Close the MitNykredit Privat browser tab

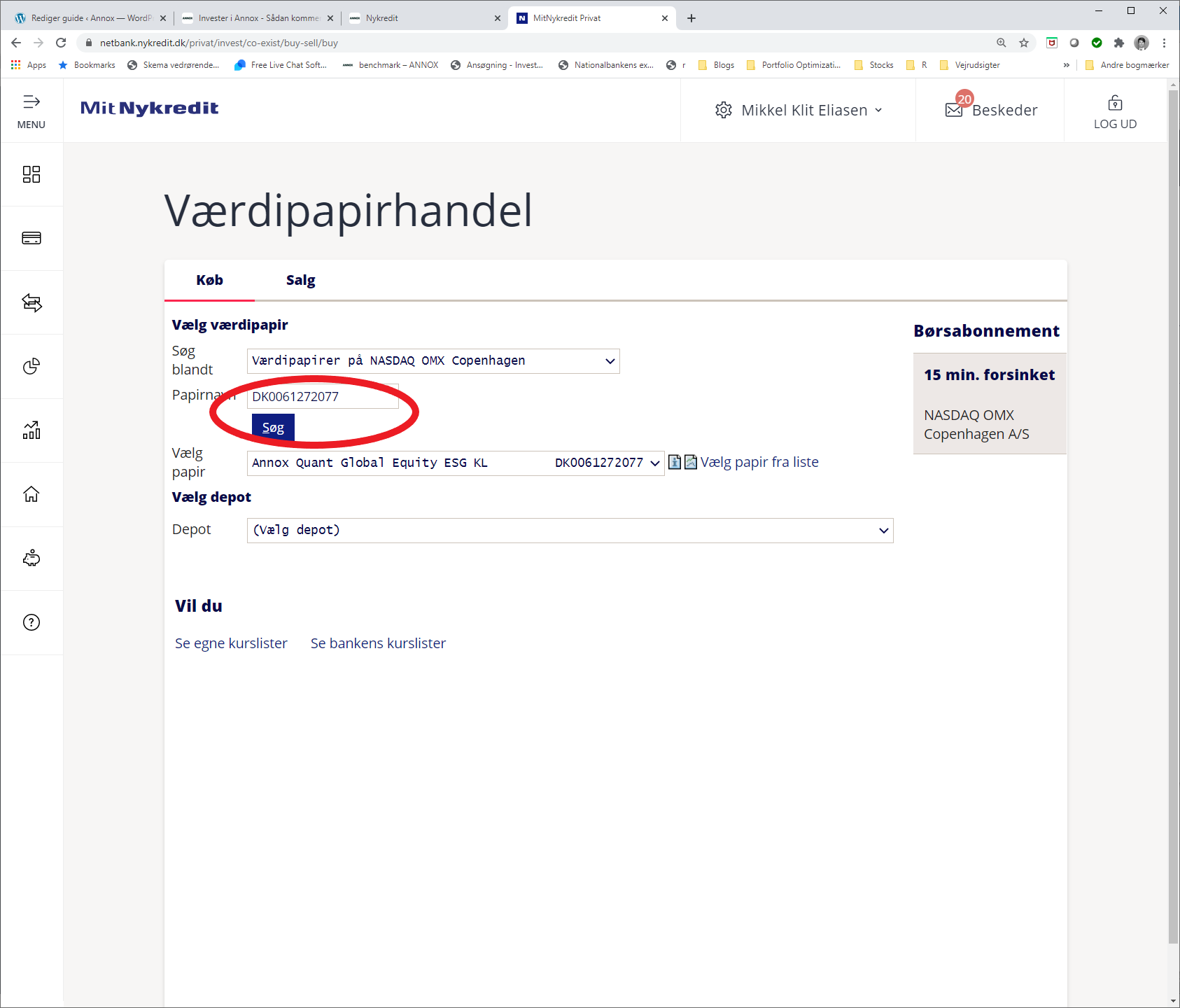point(665,18)
